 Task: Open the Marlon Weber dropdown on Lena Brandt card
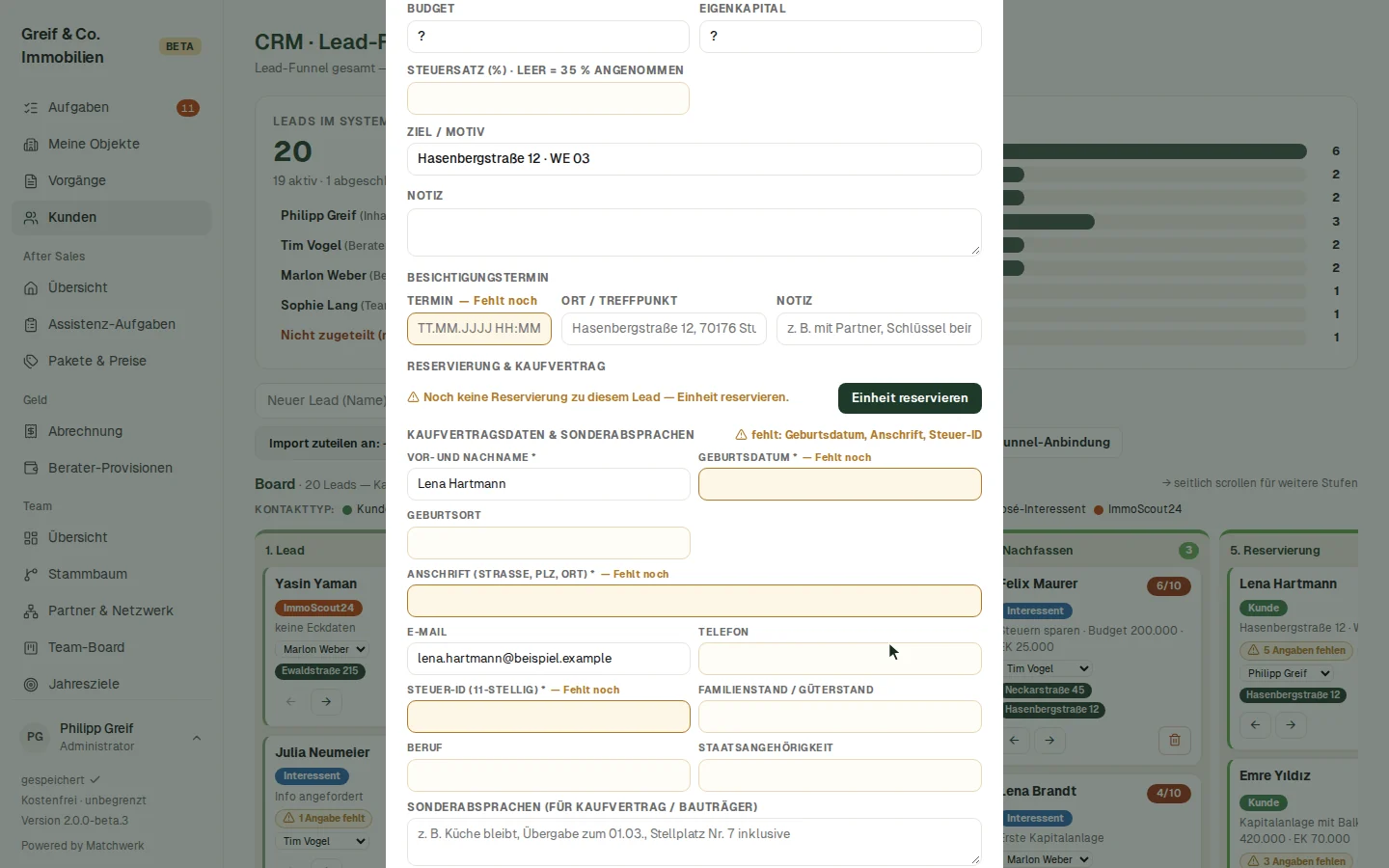(1047, 859)
